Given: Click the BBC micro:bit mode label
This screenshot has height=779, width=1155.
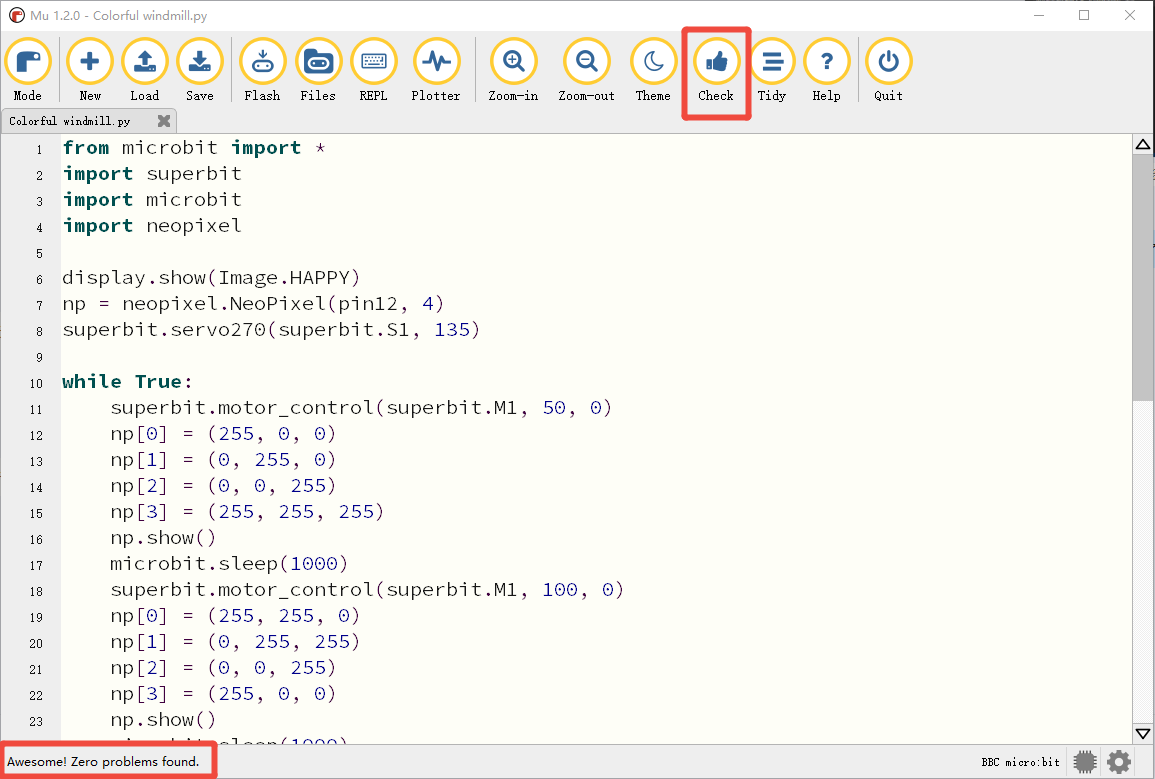Looking at the screenshot, I should point(1020,762).
